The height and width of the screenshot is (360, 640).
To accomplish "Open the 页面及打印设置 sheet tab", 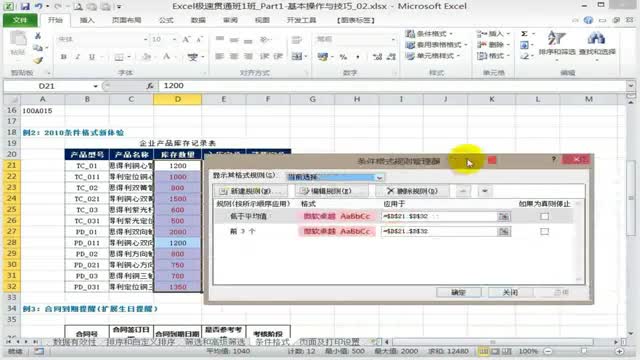I will 329,342.
